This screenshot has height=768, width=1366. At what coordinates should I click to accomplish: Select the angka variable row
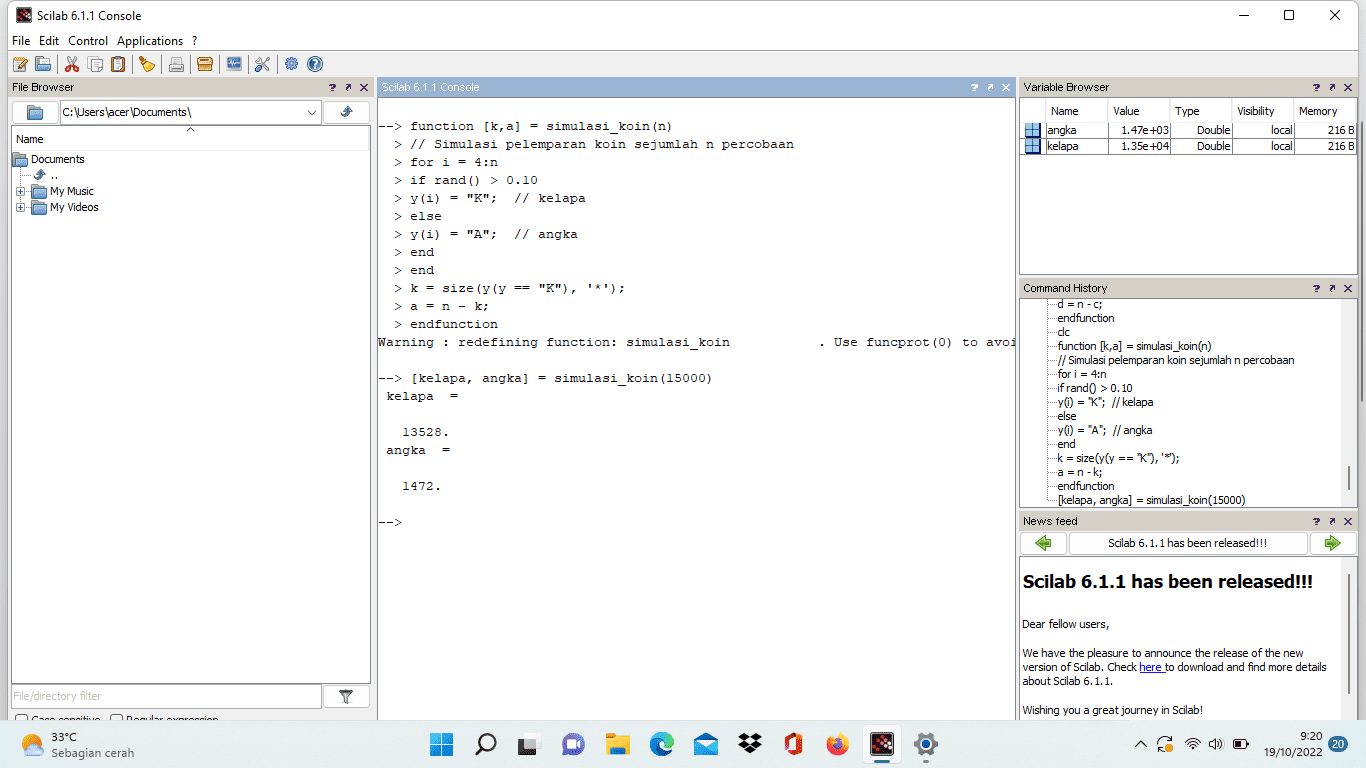click(x=1189, y=130)
